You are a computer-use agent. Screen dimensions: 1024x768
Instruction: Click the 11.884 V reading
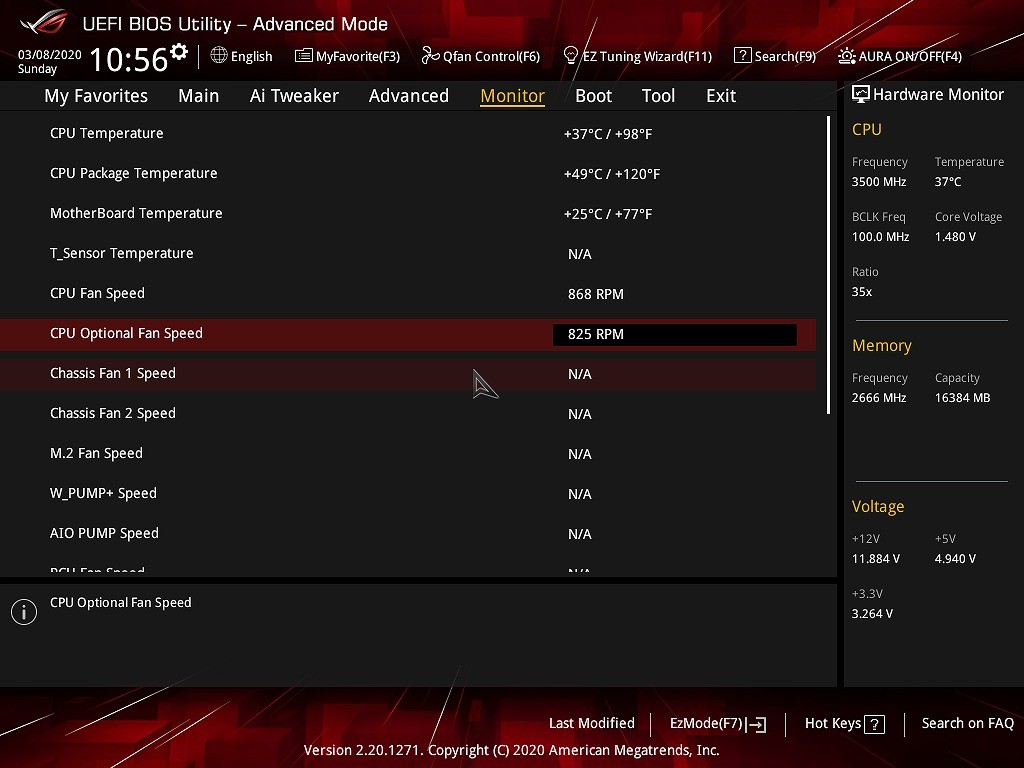(876, 559)
